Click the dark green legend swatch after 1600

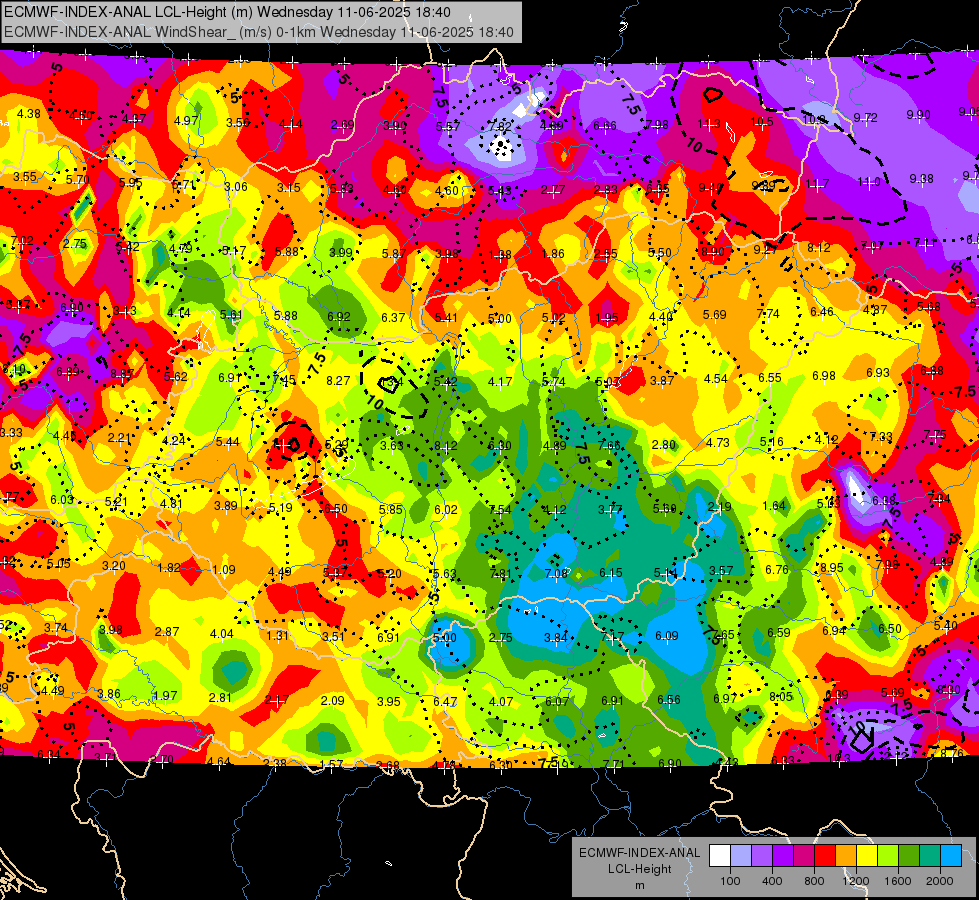click(909, 856)
